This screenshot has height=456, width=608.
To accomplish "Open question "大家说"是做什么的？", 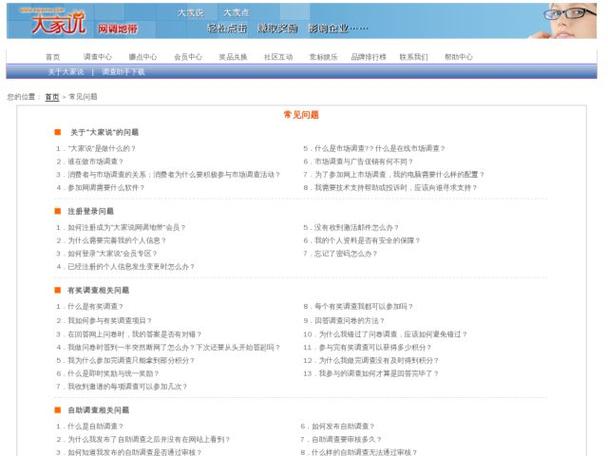I will point(102,149).
